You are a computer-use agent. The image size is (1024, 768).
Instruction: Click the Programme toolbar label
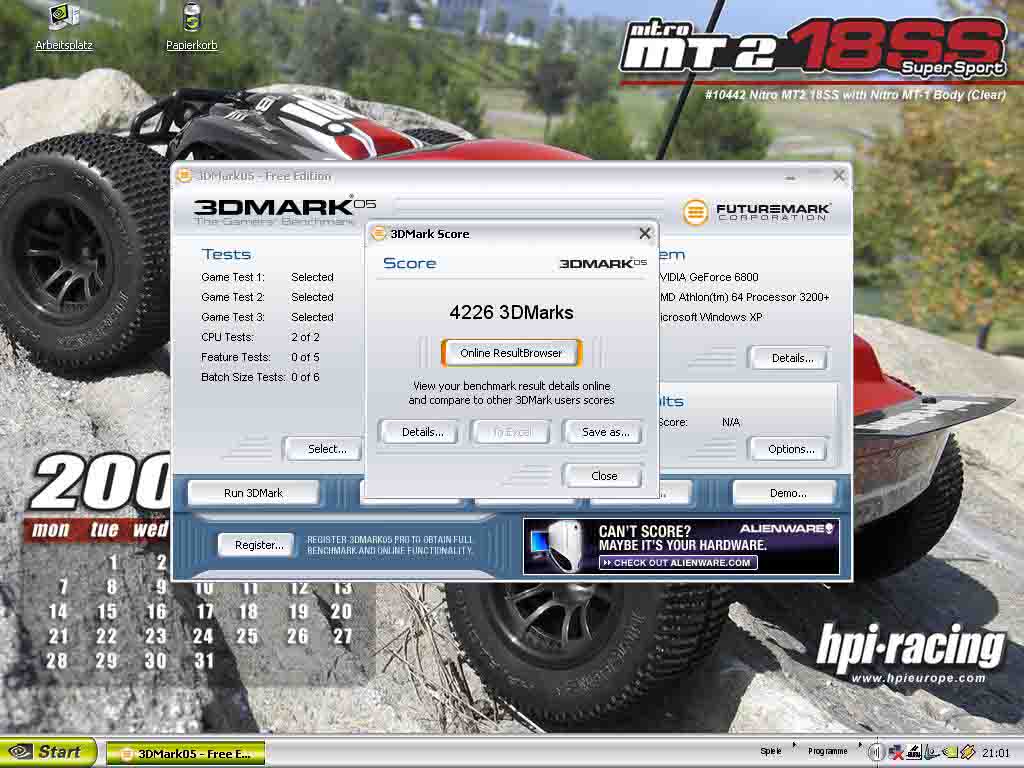[x=827, y=751]
